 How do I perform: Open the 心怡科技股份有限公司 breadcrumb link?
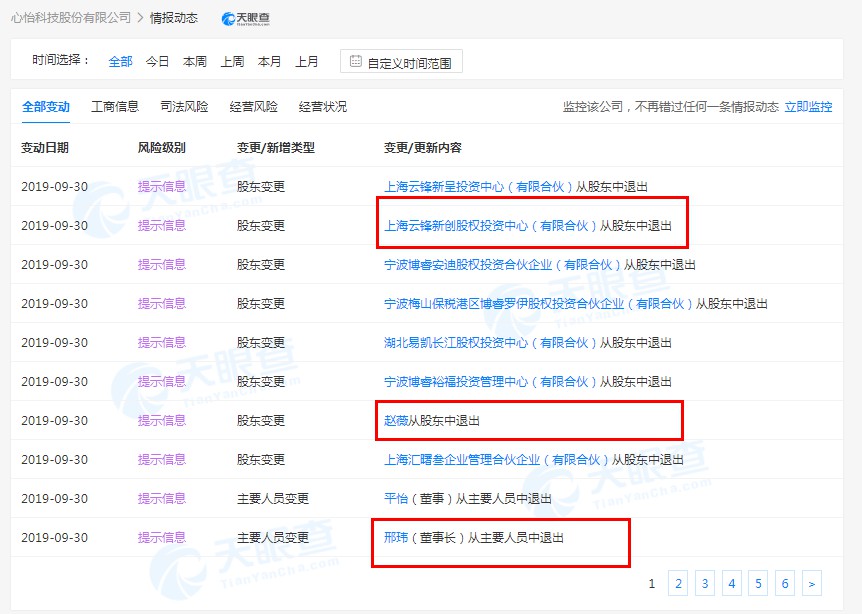[71, 18]
